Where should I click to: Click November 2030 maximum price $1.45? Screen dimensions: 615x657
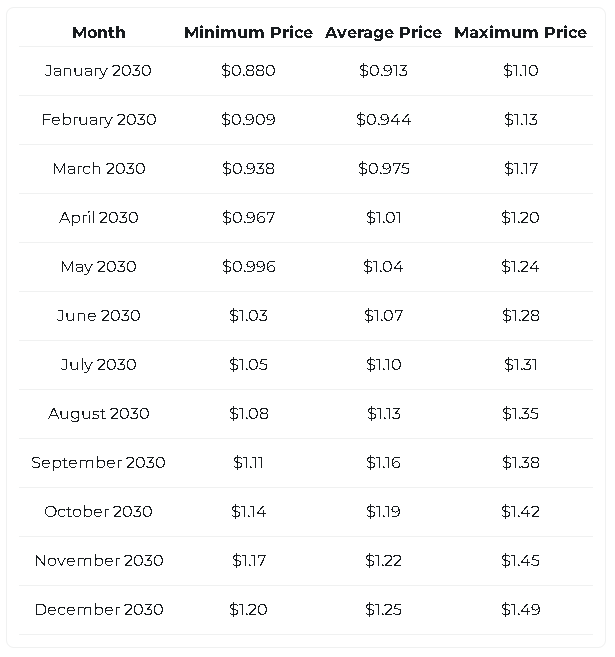[520, 561]
